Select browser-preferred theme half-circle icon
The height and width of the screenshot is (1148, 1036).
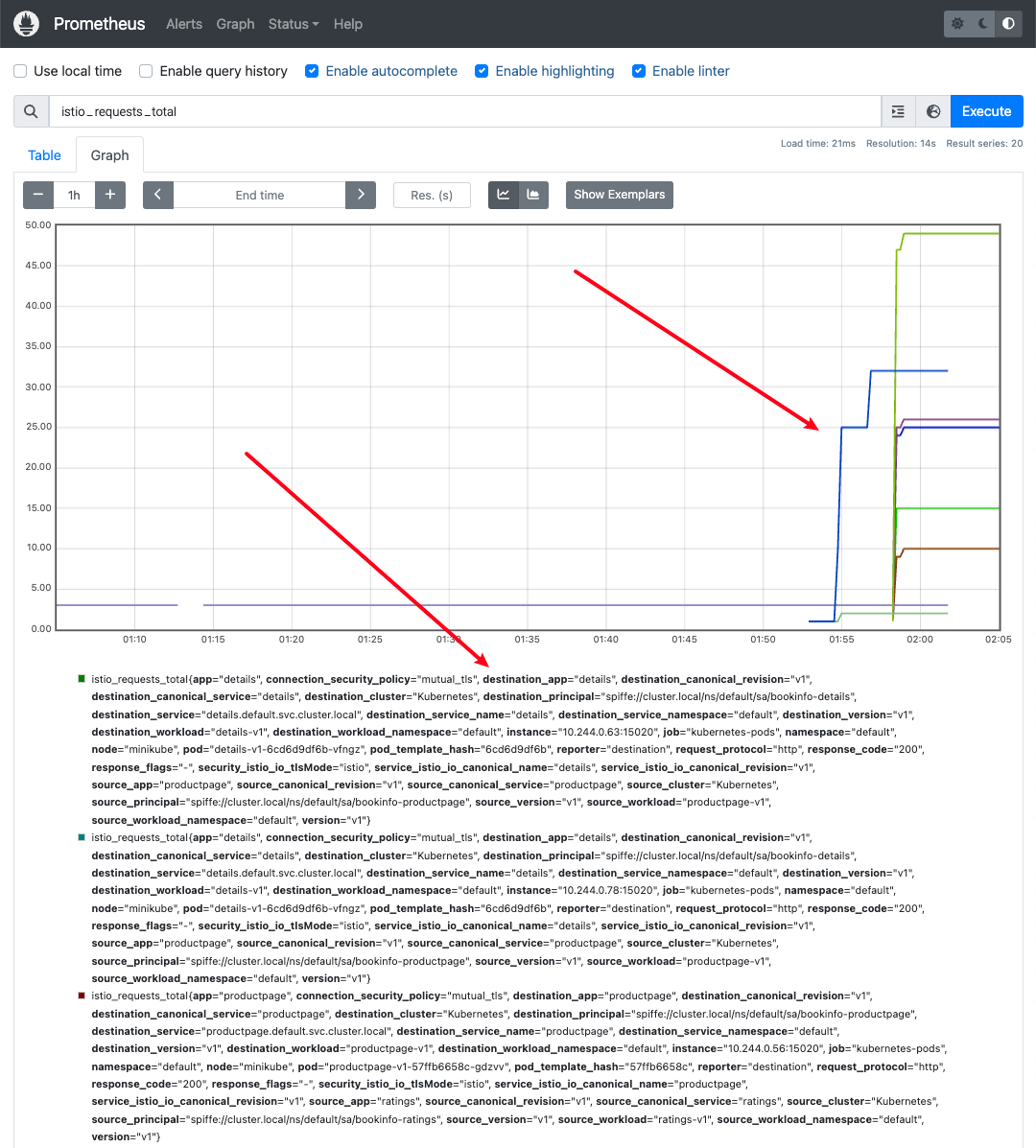coord(1008,23)
